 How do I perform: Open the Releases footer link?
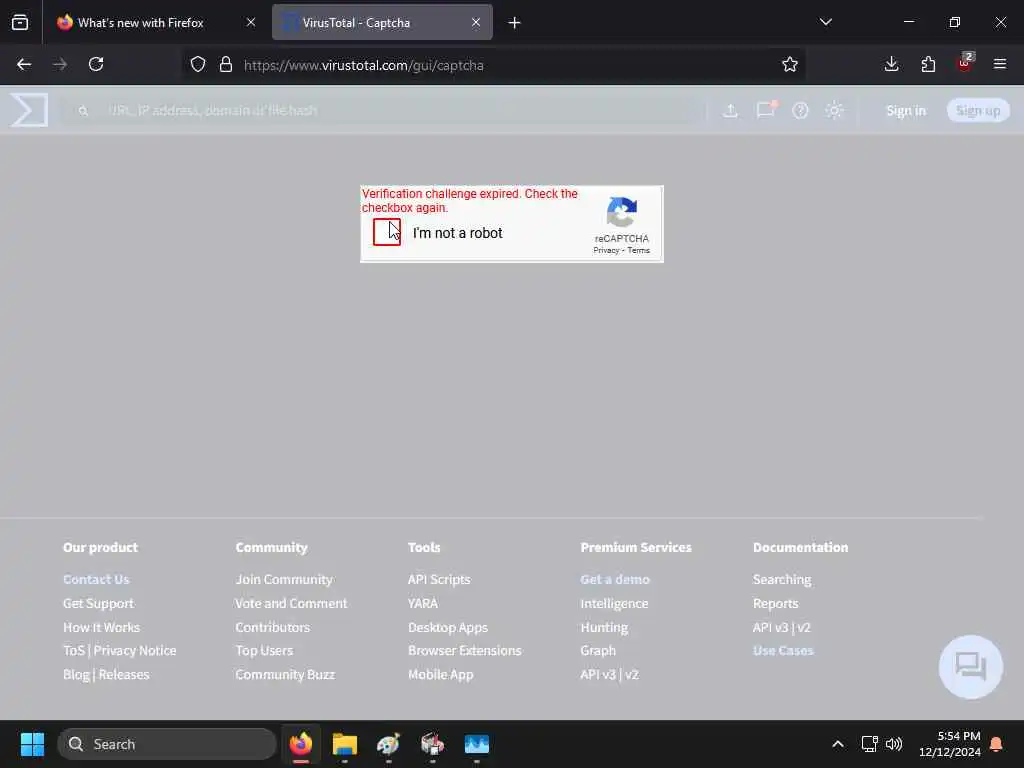click(124, 675)
